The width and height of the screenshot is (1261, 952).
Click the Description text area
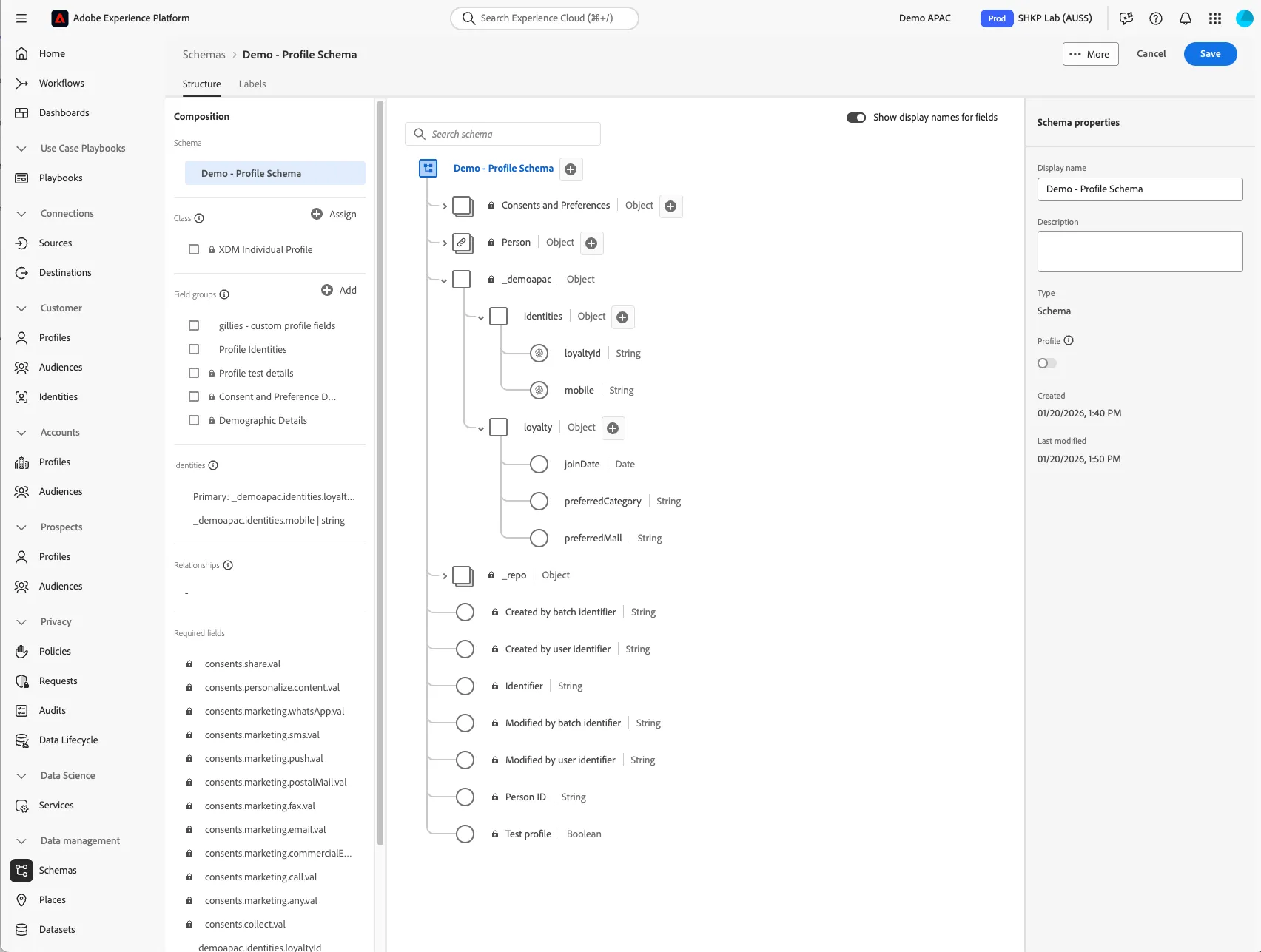[1140, 251]
